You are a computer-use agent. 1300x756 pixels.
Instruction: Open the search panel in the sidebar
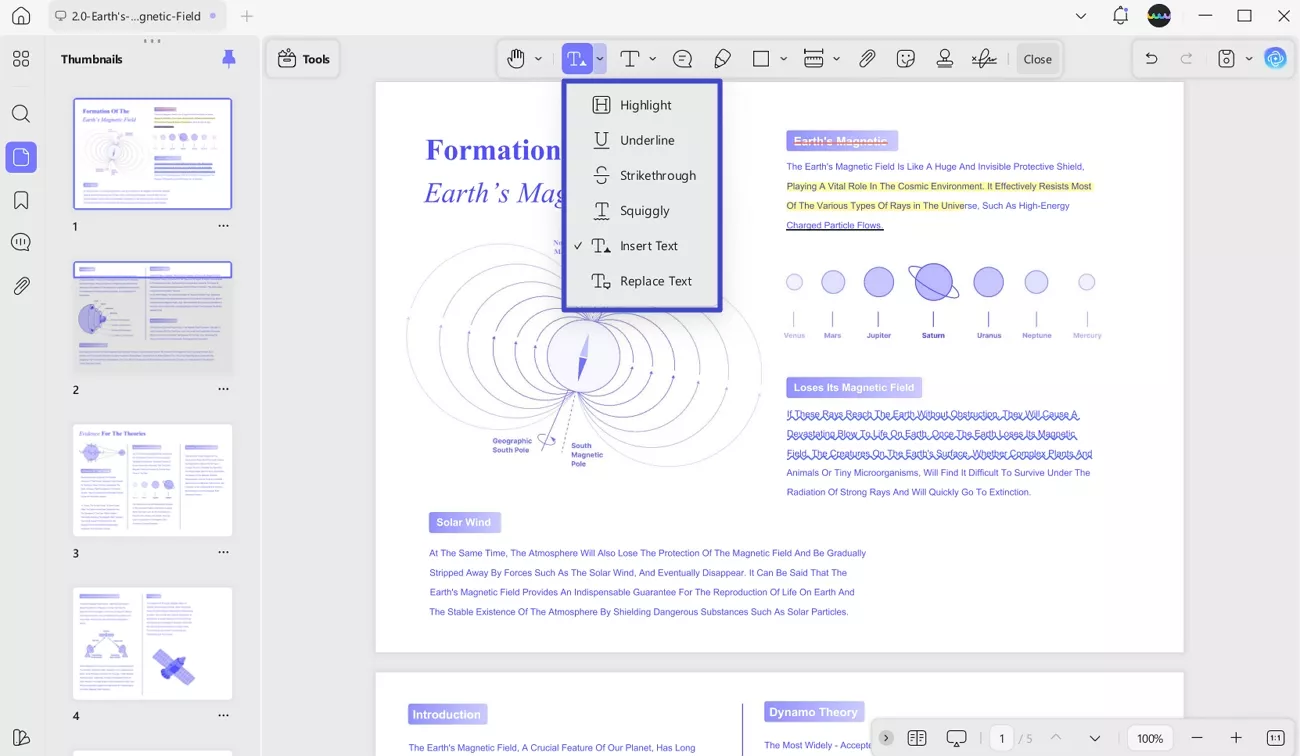[x=21, y=113]
